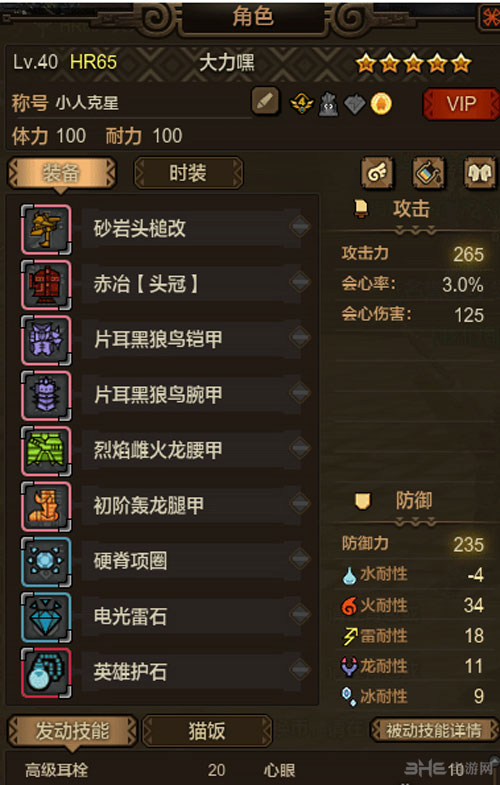This screenshot has width=500, height=785.
Task: Expand diamond arrow beside 英雄护石
Action: tap(300, 670)
